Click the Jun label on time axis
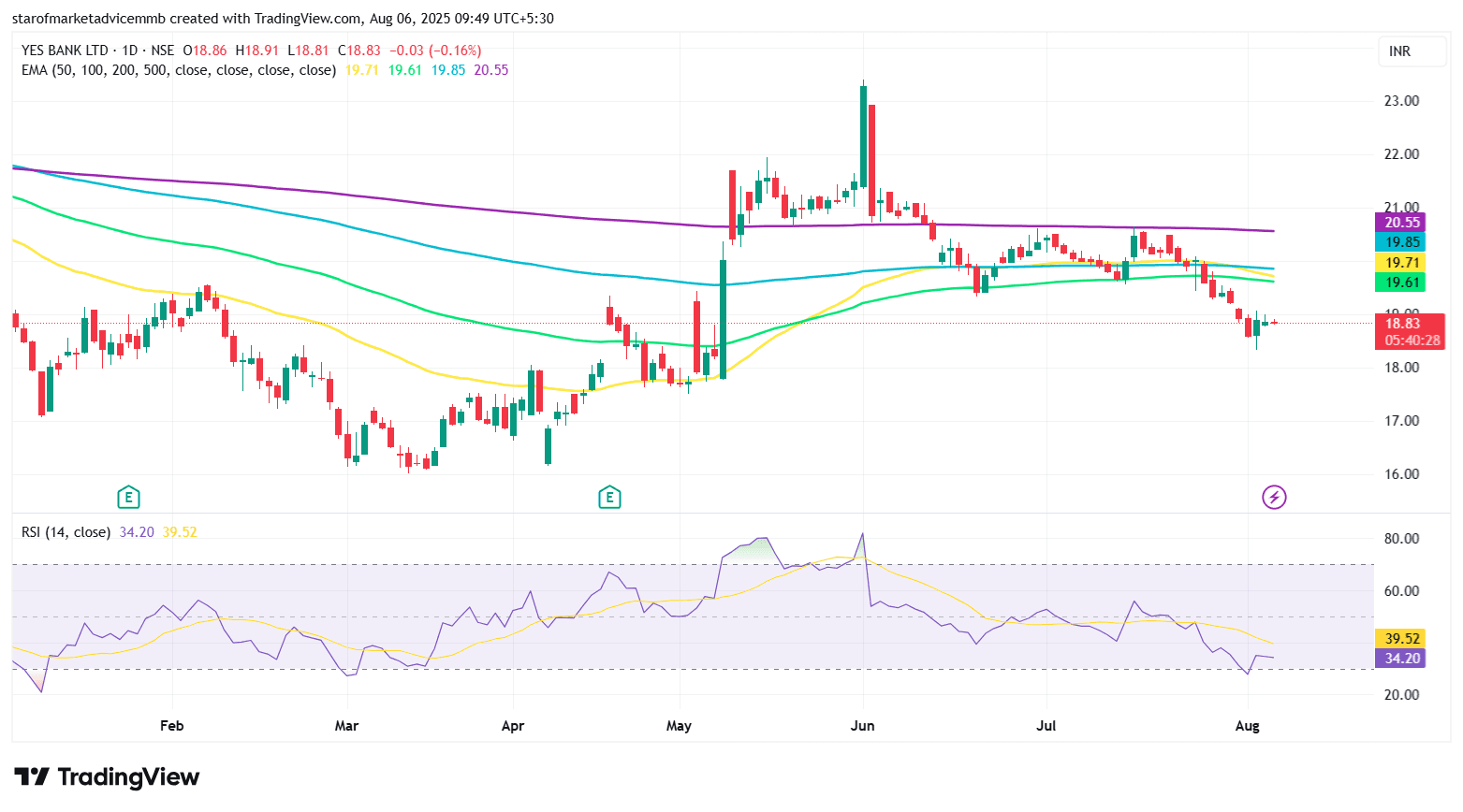This screenshot has width=1463, height=812. click(x=862, y=726)
